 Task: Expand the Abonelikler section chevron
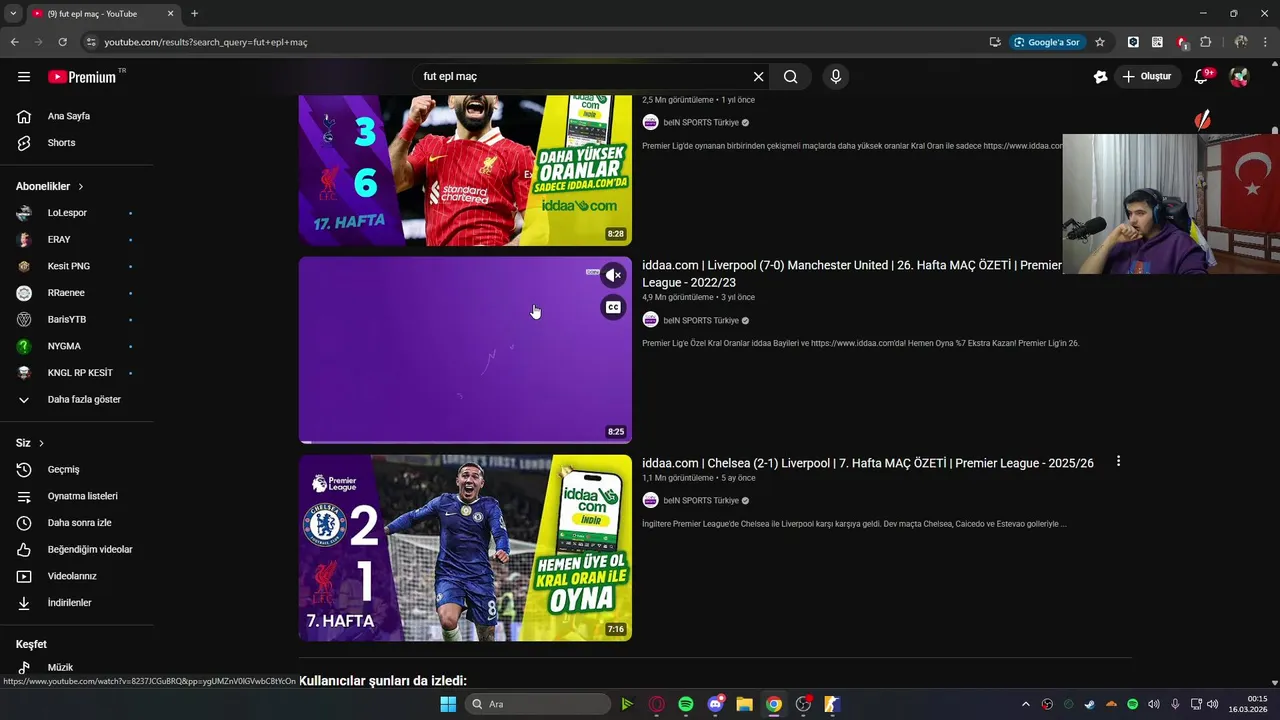pos(81,187)
